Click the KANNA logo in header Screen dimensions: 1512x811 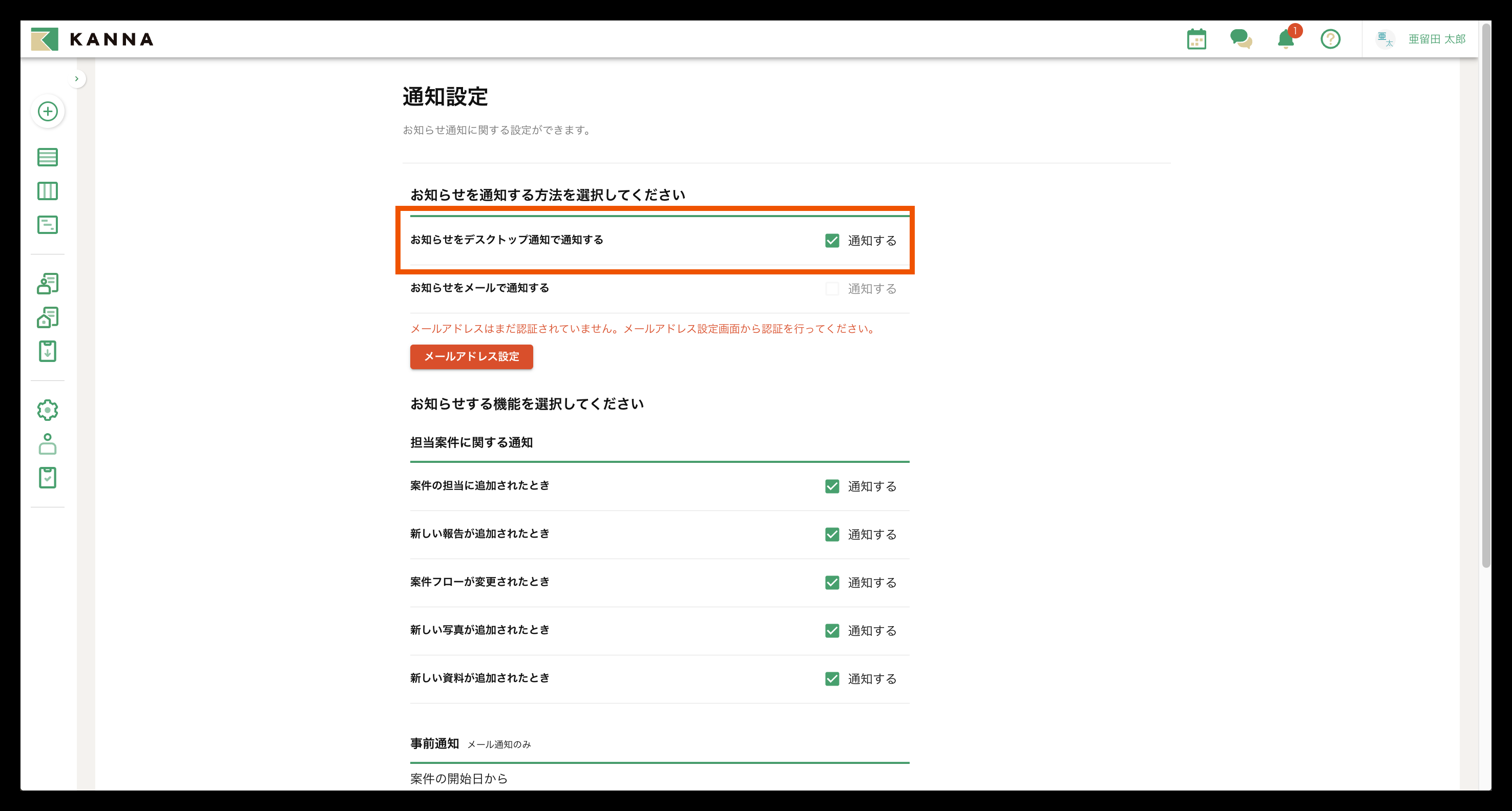click(x=93, y=39)
